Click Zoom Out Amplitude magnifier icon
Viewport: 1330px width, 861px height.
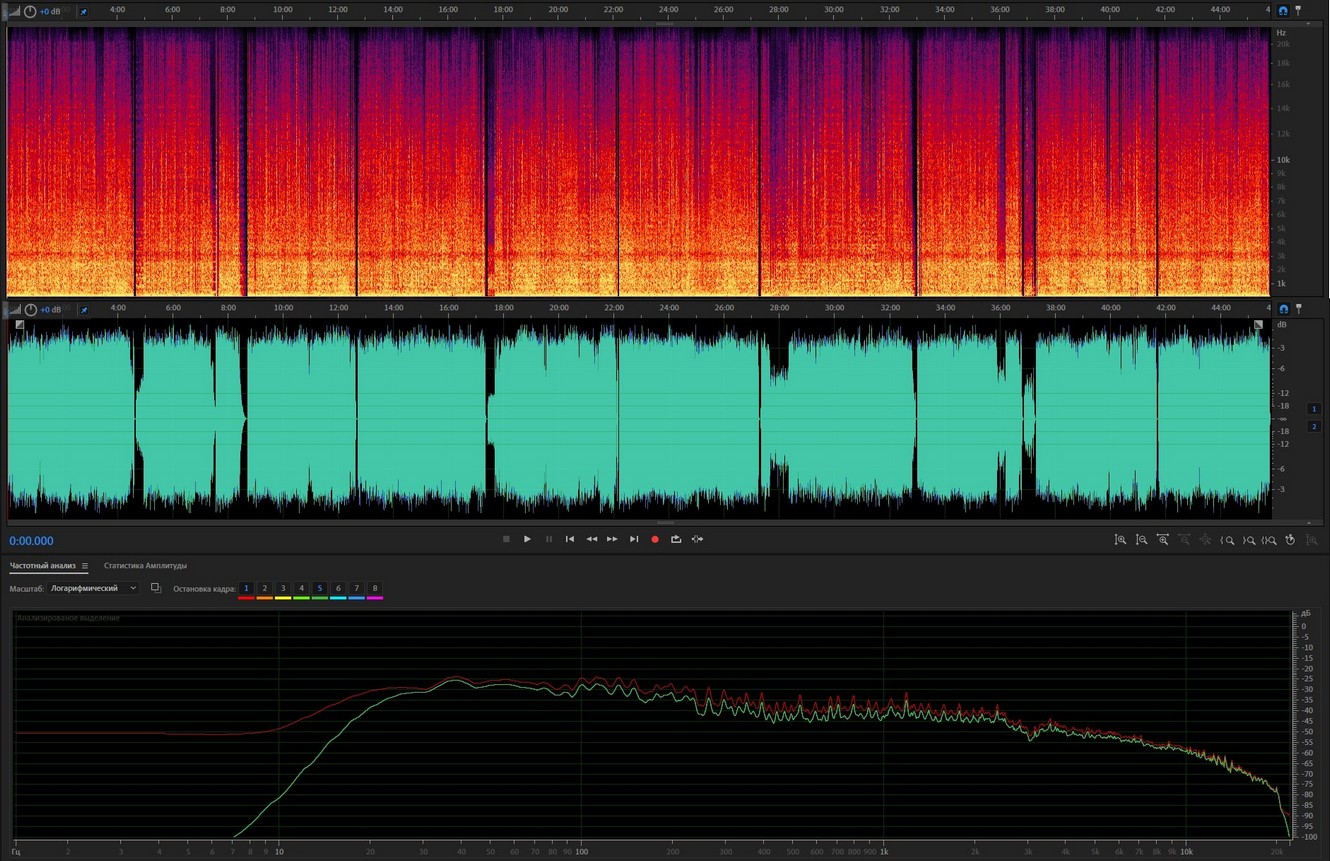click(x=1141, y=540)
